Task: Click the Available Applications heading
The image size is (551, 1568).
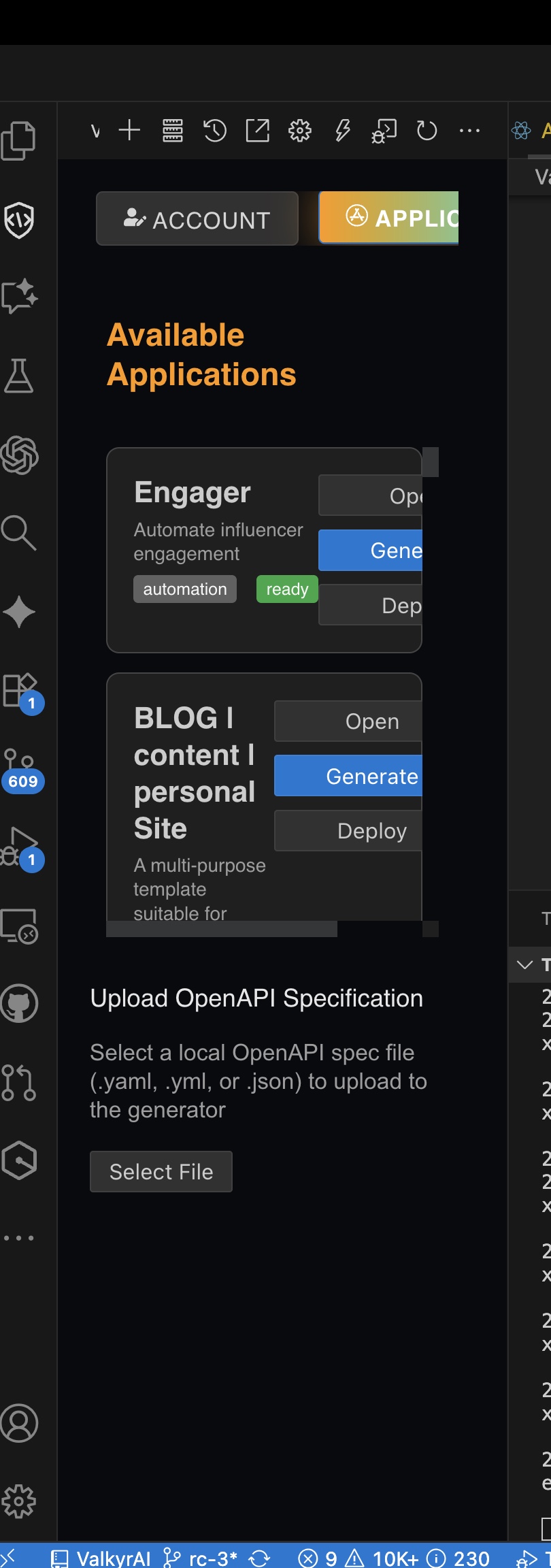Action: click(x=201, y=355)
